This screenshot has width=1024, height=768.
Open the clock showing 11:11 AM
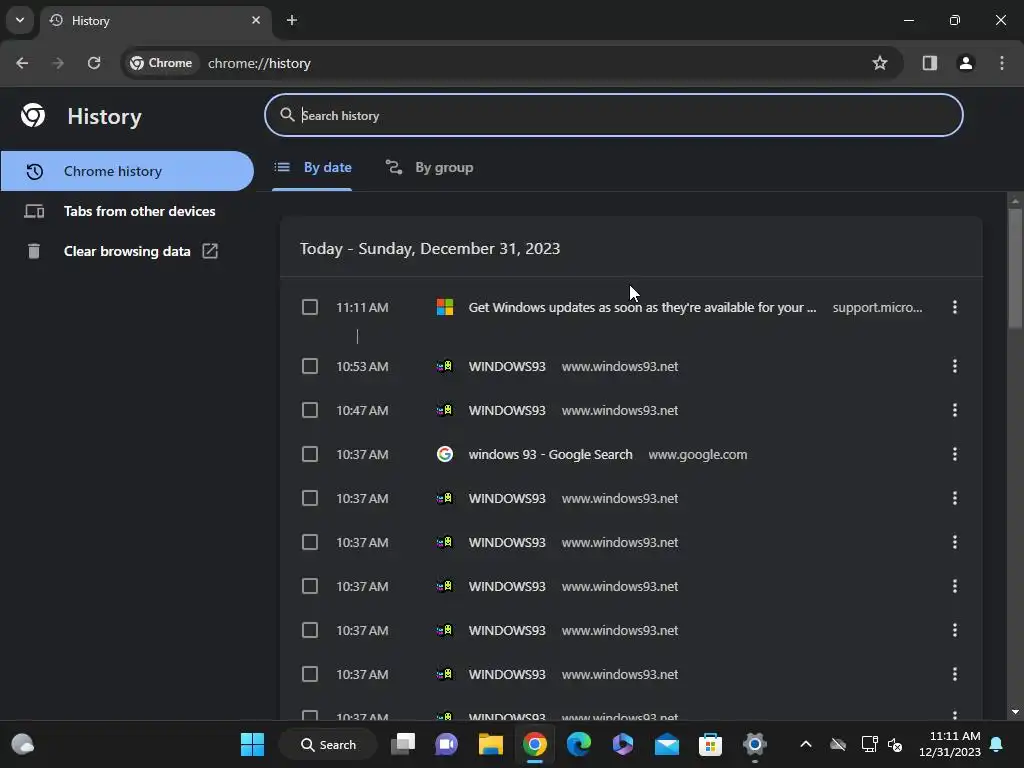950,744
